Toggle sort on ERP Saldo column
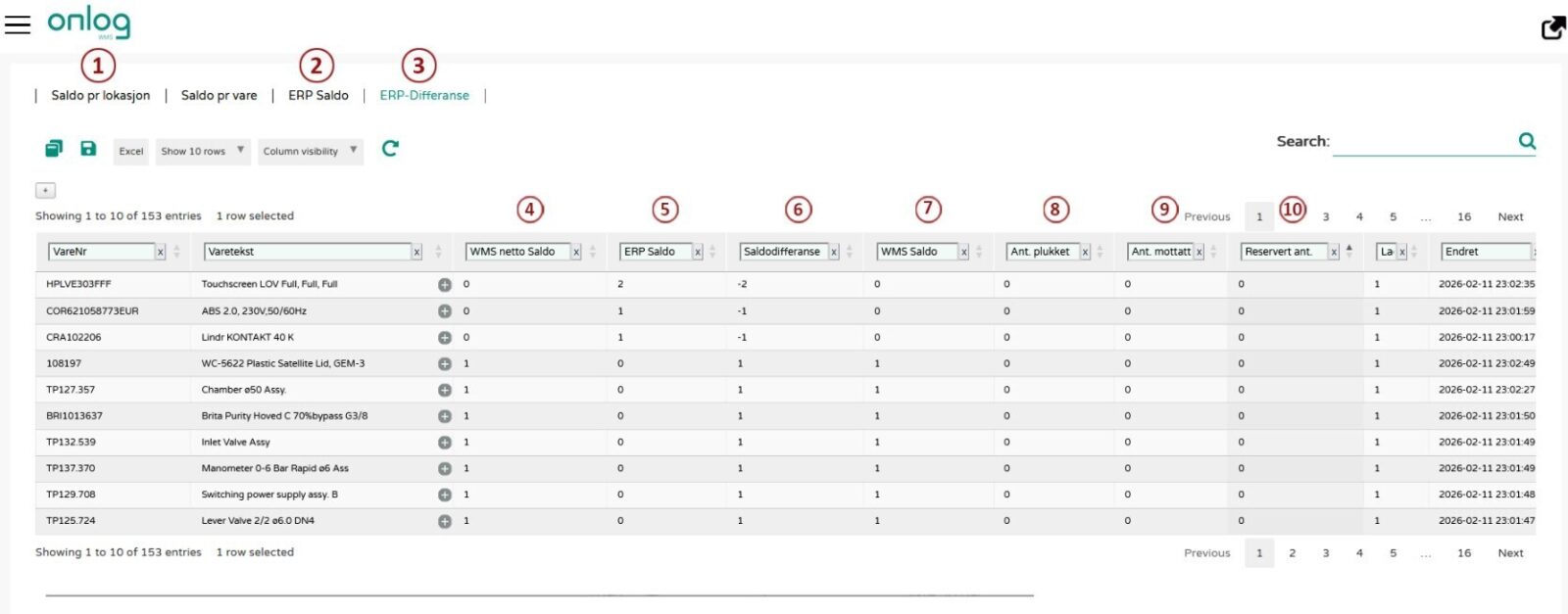Image resolution: width=1568 pixels, height=614 pixels. (712, 252)
